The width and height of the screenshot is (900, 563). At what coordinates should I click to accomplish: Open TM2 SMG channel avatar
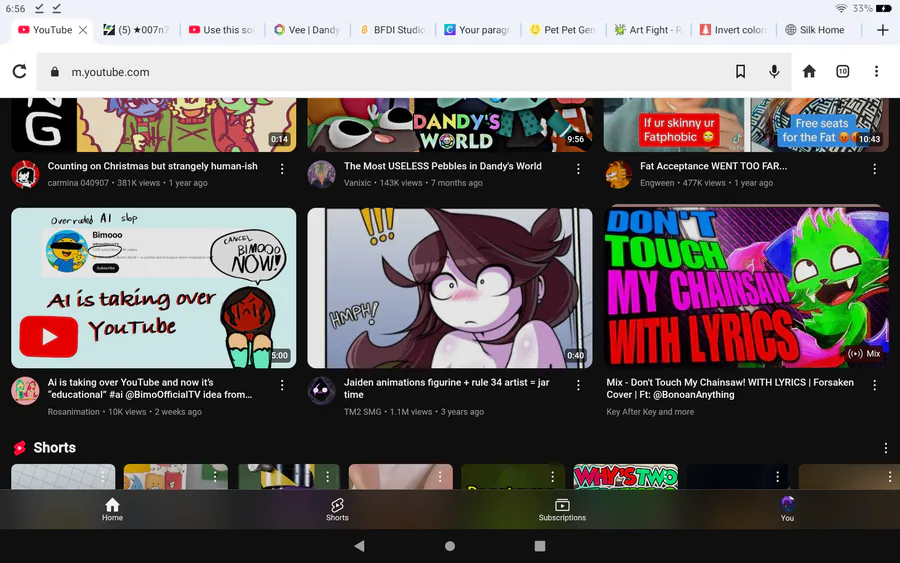pos(321,391)
